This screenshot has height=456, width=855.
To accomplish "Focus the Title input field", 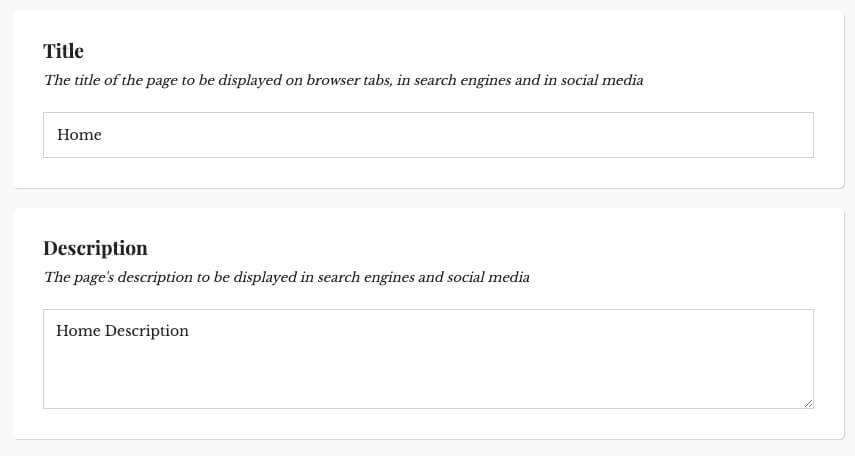I will 428,135.
